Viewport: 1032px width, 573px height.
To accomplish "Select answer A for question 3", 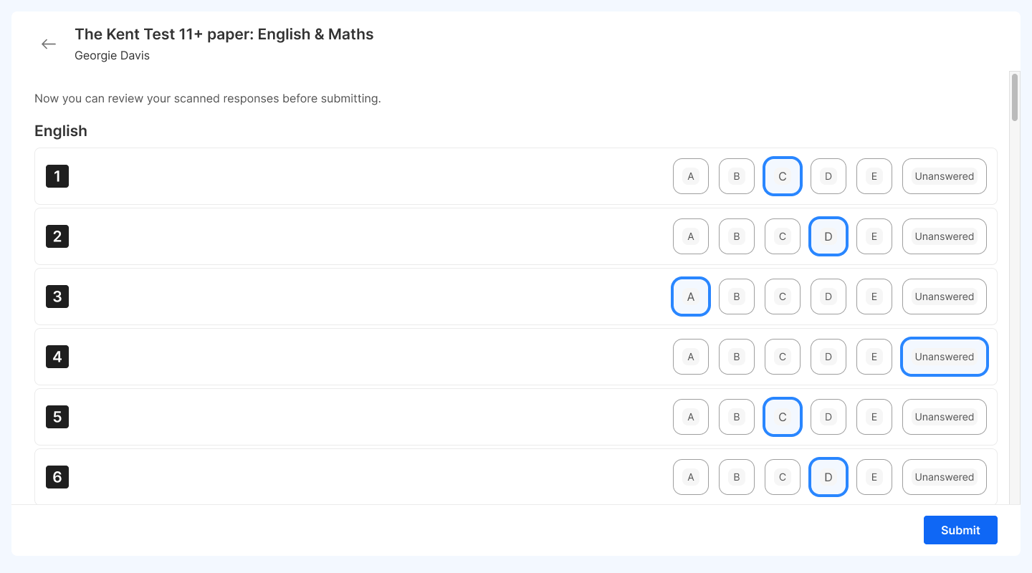I will pyautogui.click(x=690, y=297).
